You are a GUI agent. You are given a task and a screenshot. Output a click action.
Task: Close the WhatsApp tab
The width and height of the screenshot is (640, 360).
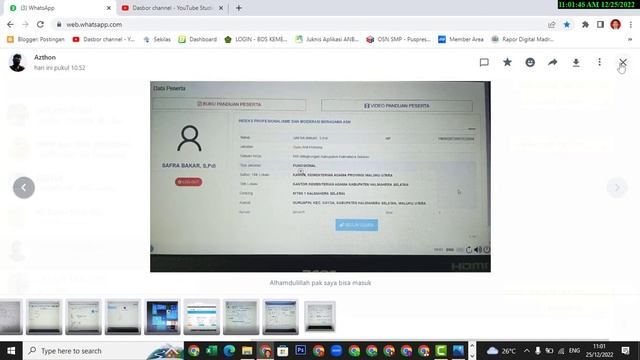[109, 8]
